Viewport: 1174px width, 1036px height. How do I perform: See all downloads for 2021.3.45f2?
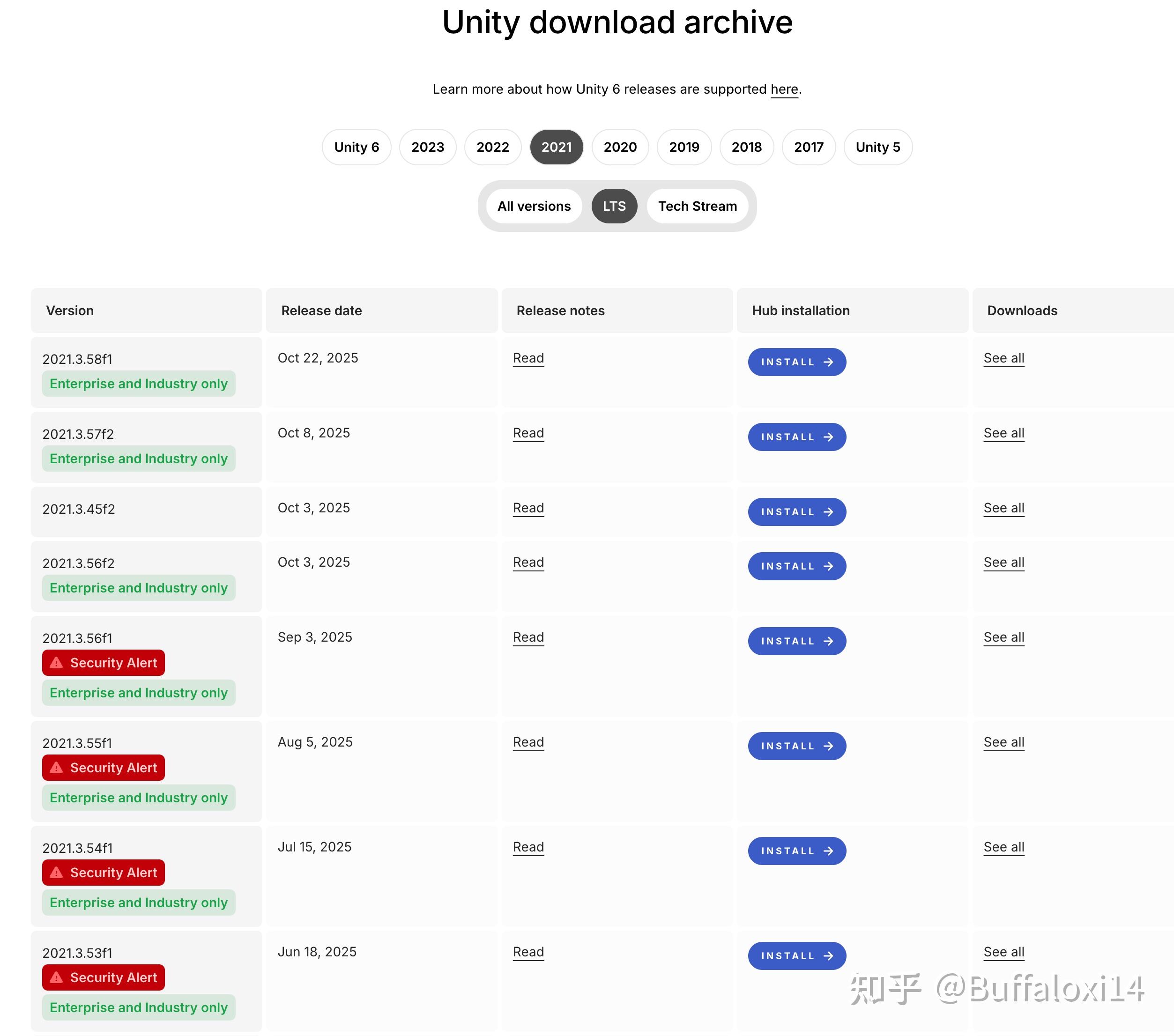point(1003,508)
